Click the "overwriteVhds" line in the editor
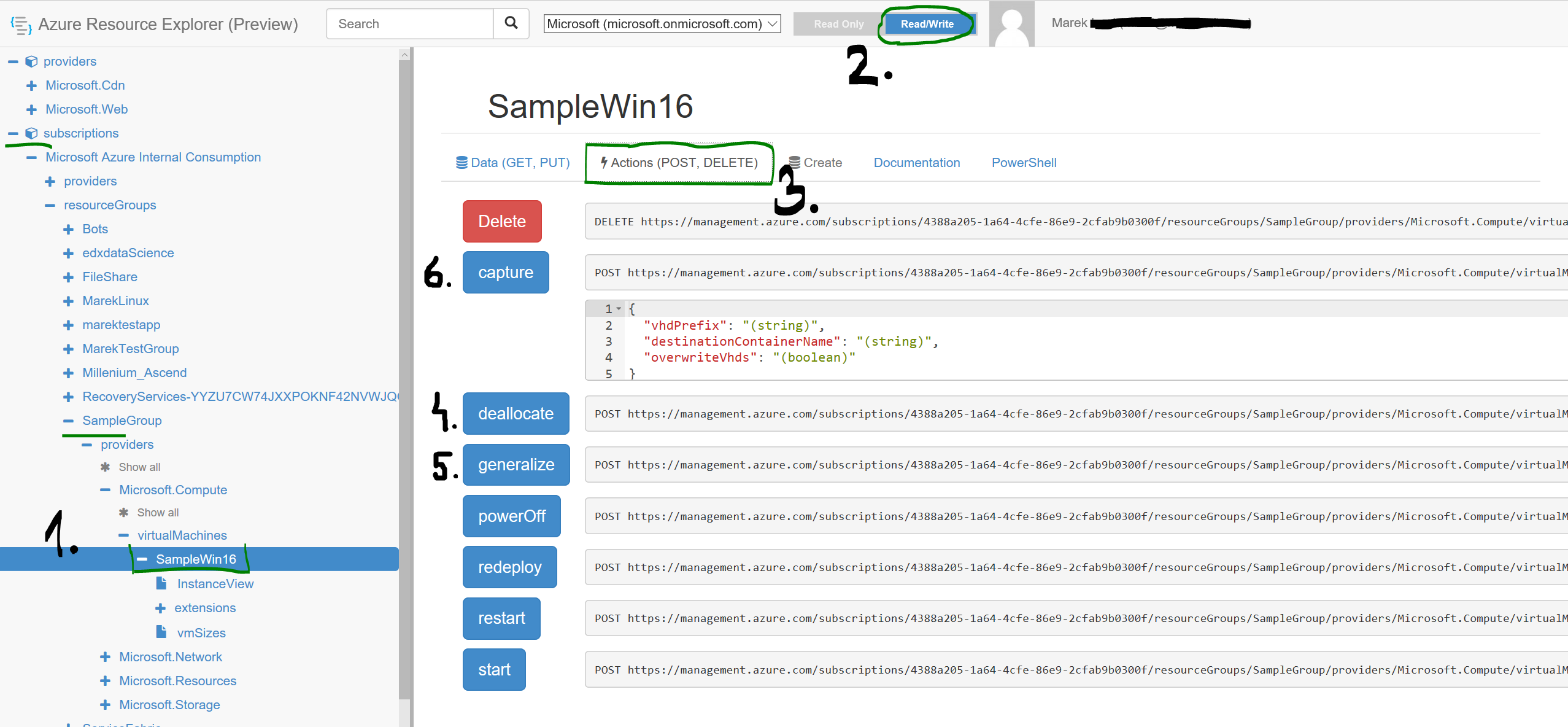This screenshot has height=727, width=1568. pyautogui.click(x=749, y=357)
